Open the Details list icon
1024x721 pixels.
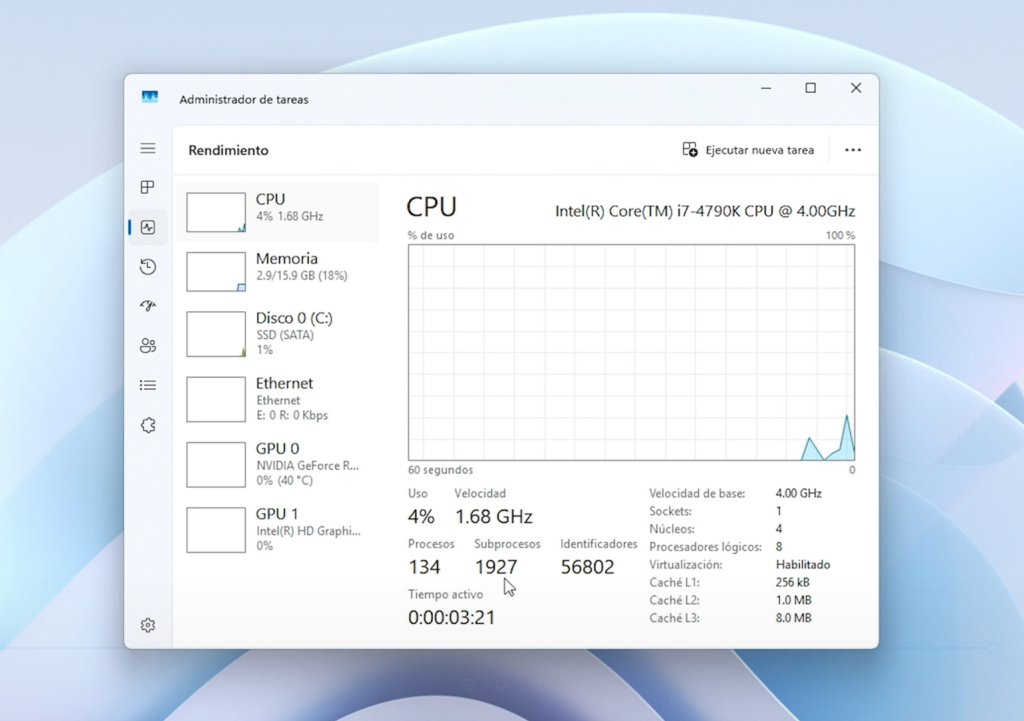point(148,385)
